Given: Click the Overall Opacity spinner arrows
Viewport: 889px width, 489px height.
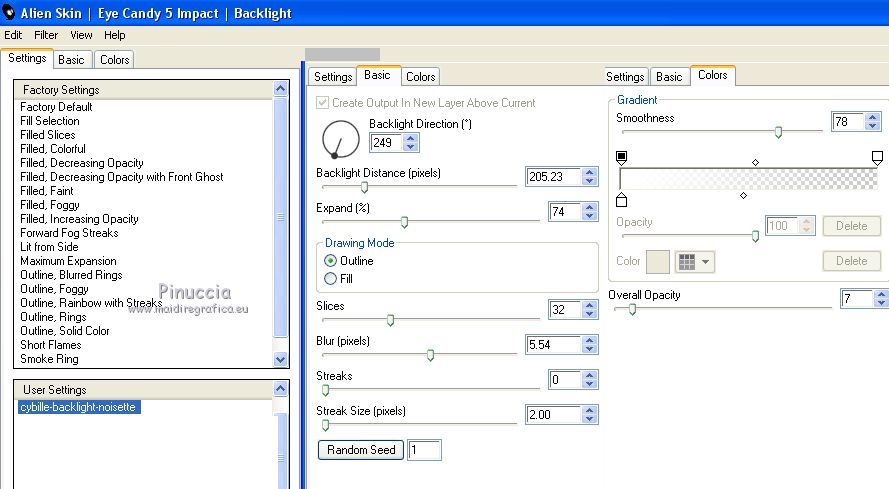Looking at the screenshot, I should click(x=882, y=298).
